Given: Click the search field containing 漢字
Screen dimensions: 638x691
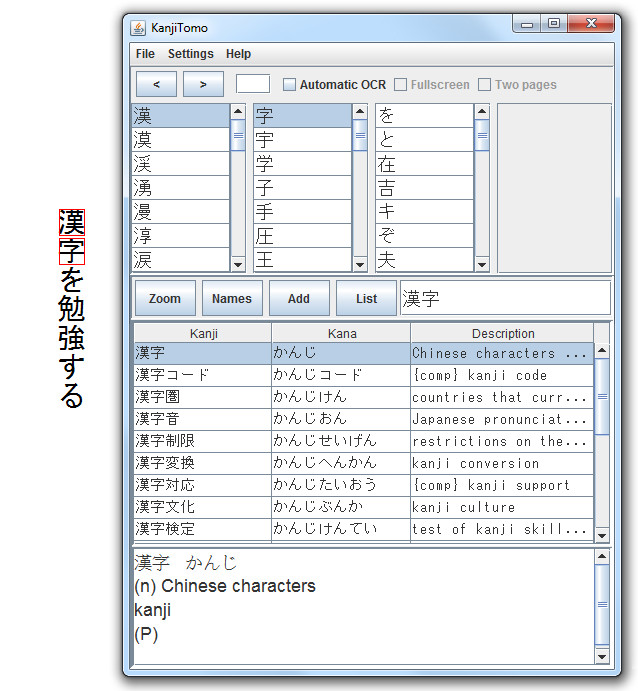Looking at the screenshot, I should [x=505, y=298].
